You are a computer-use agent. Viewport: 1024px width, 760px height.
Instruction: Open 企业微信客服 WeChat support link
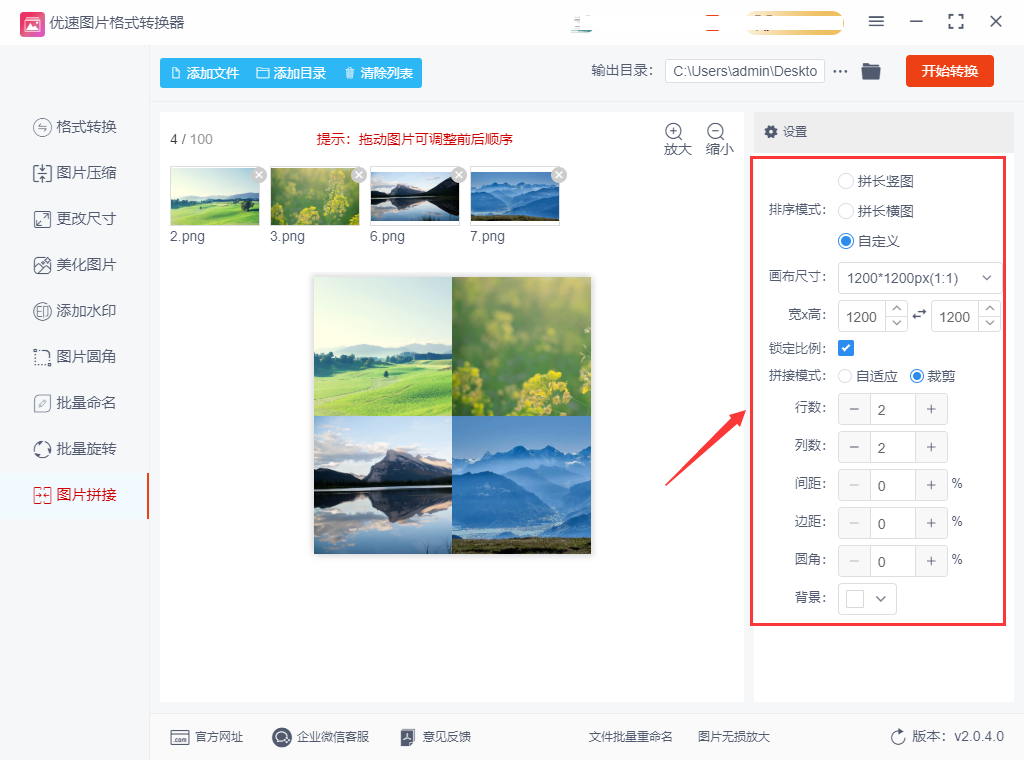pyautogui.click(x=321, y=737)
